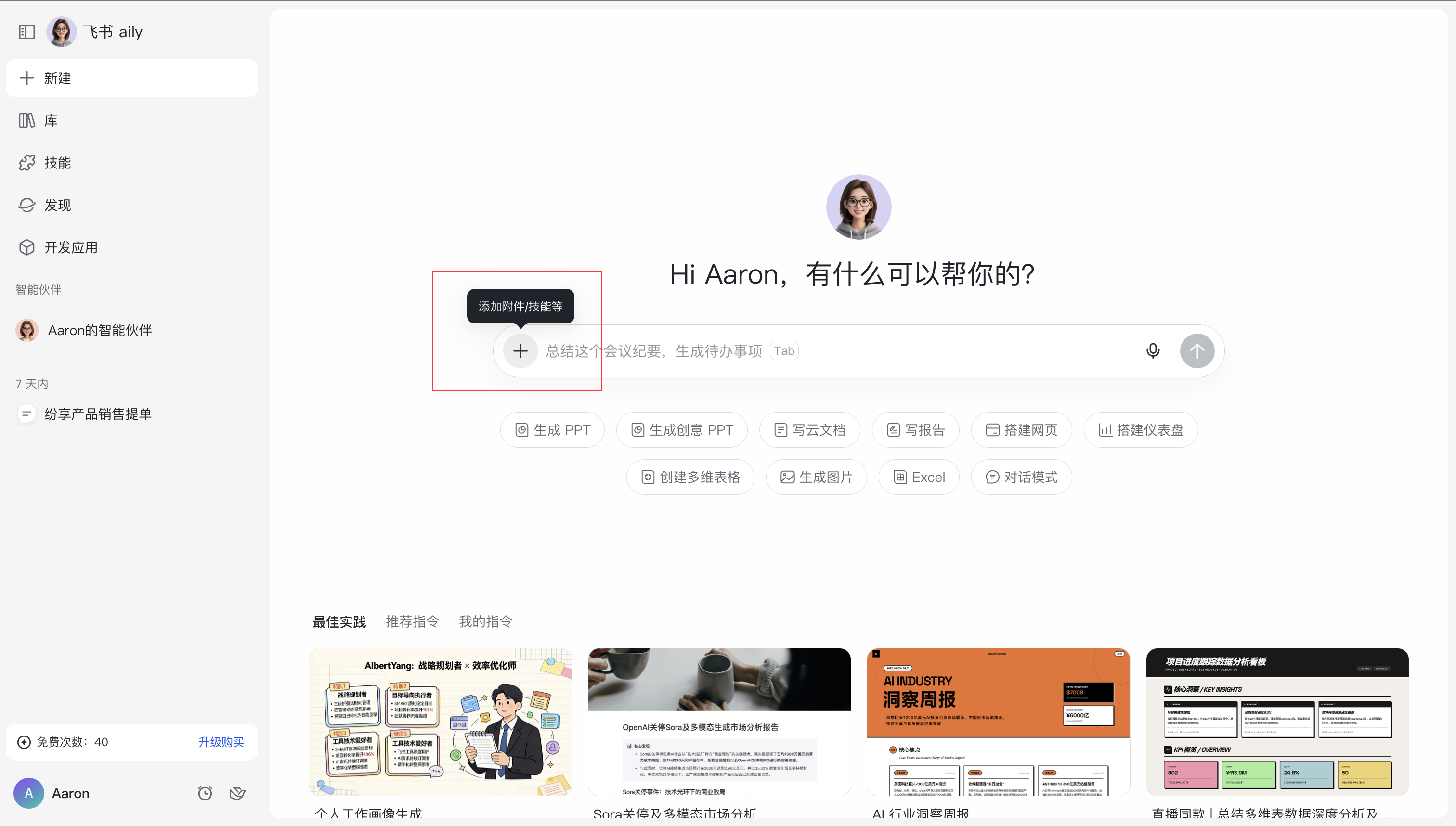This screenshot has height=826, width=1456.
Task: Open 库 library in the sidebar
Action: click(51, 120)
